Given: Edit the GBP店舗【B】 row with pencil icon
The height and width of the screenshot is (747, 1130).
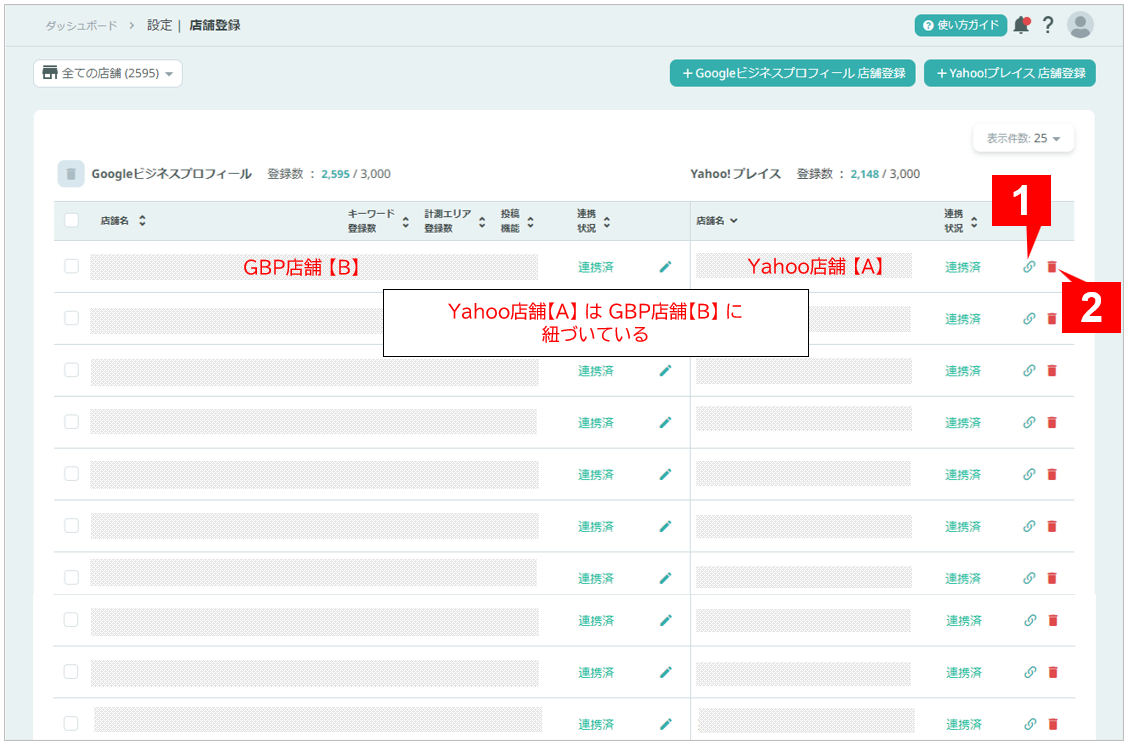Looking at the screenshot, I should (665, 267).
